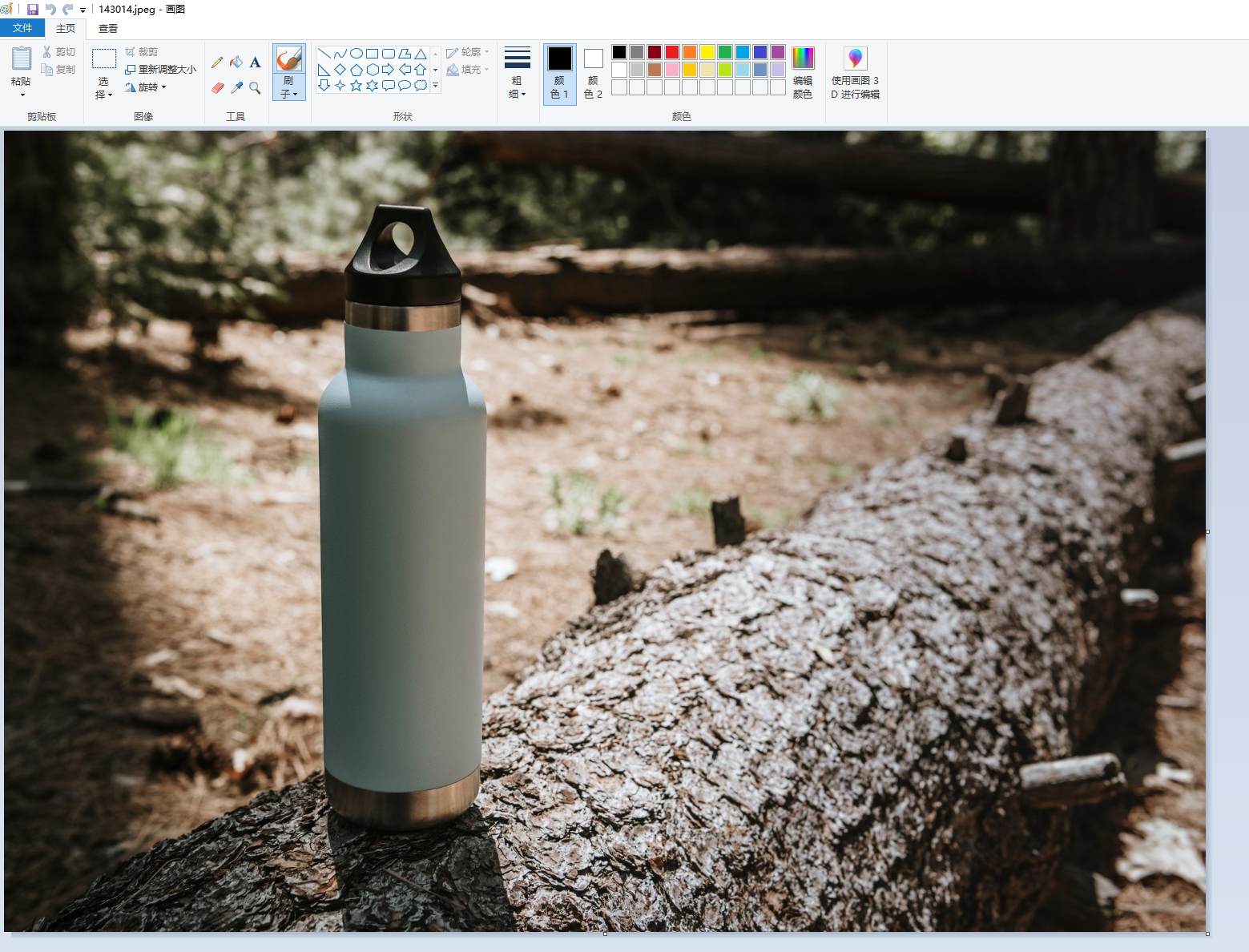Choose the sharp-cornered Rectangle shape

[373, 54]
